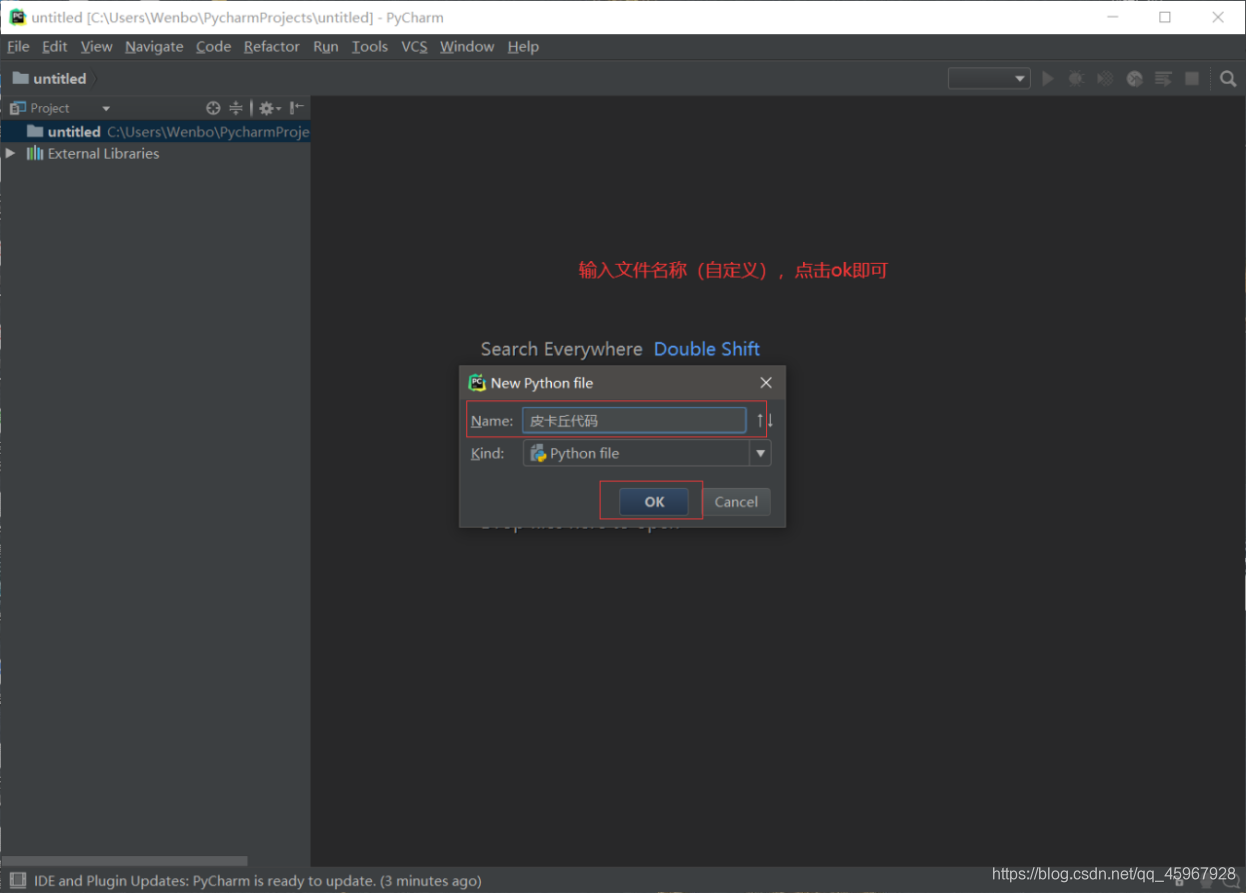The image size is (1246, 893).
Task: Click the Scroll from Source target icon
Action: [213, 108]
